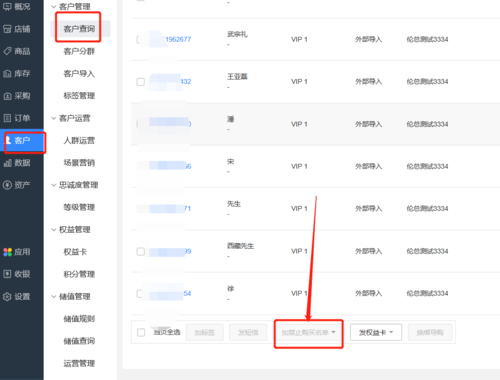Collapse the 客户管理 section chevron

(x=54, y=7)
